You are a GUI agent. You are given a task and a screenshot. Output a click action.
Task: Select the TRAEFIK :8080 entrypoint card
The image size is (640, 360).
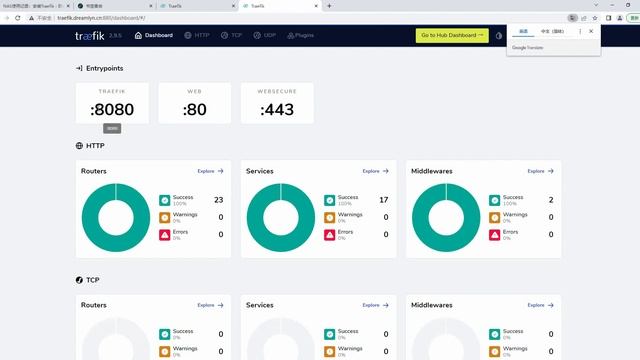[x=112, y=103]
